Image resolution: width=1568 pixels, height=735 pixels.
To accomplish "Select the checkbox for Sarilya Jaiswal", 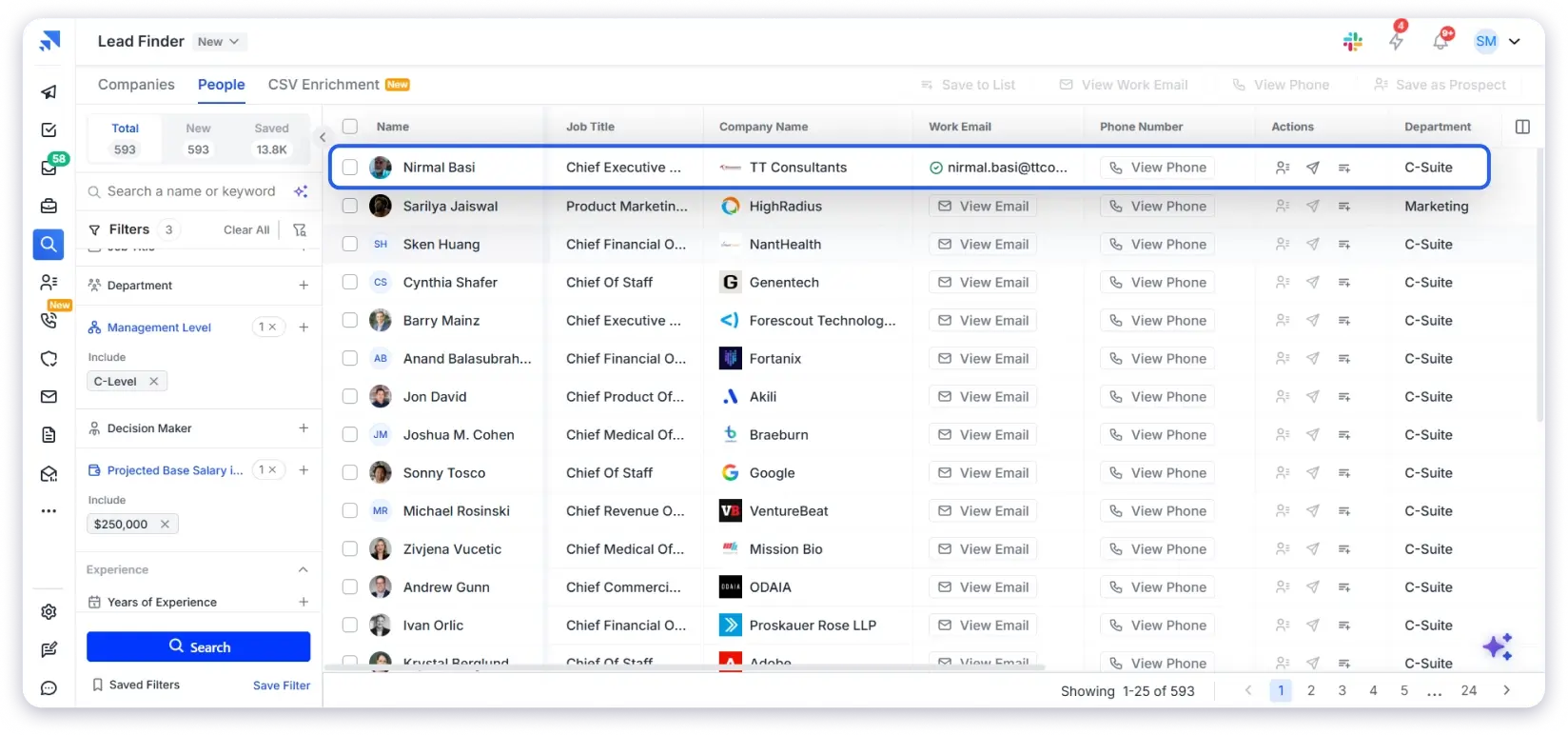I will 350,206.
